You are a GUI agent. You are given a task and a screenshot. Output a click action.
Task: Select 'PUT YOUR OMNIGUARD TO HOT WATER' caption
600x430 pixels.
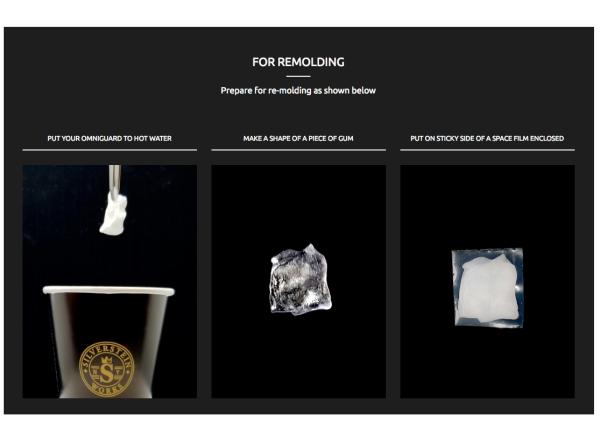tap(109, 138)
